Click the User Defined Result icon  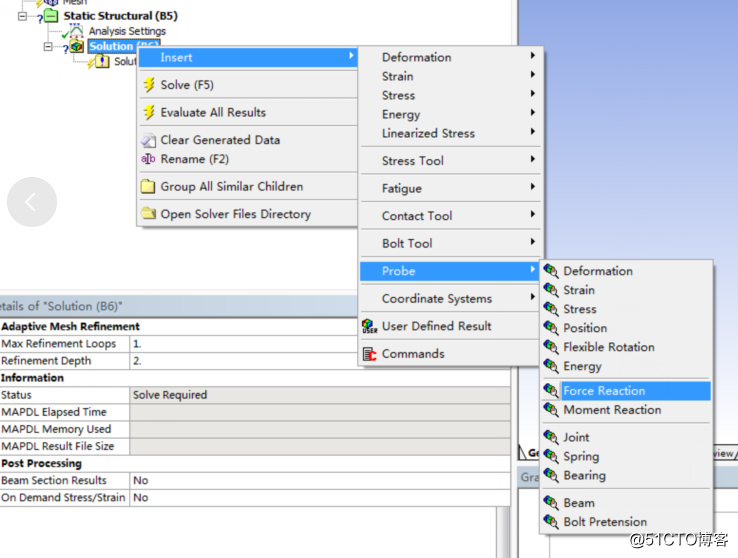[369, 326]
